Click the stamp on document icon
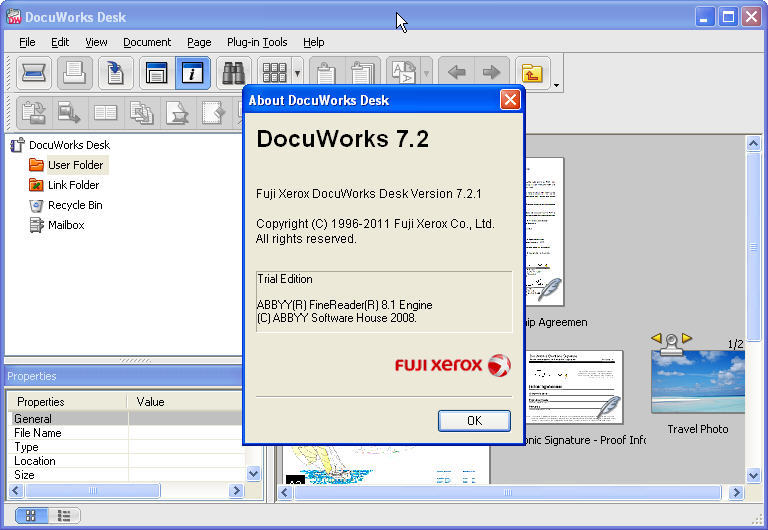 (177, 113)
